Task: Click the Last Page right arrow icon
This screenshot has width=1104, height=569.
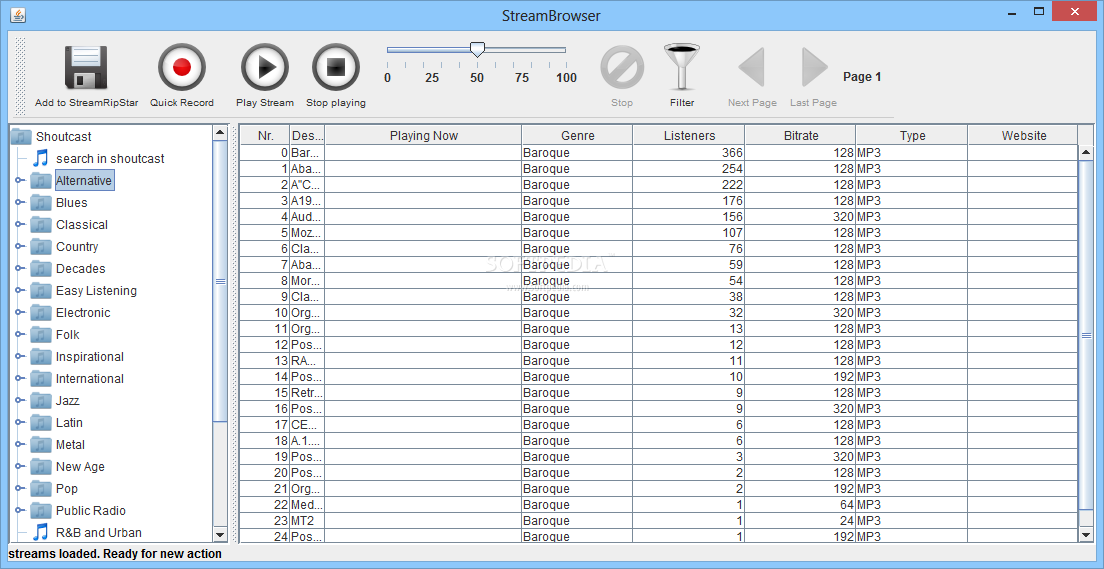Action: 814,68
